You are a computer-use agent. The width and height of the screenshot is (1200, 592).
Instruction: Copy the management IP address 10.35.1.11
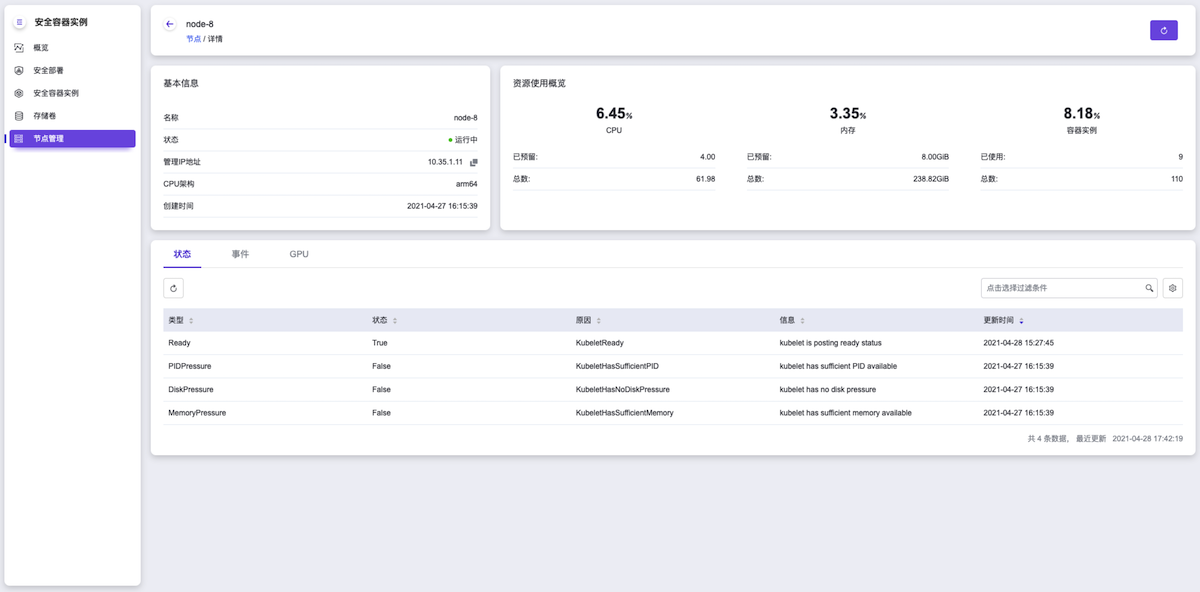point(474,162)
